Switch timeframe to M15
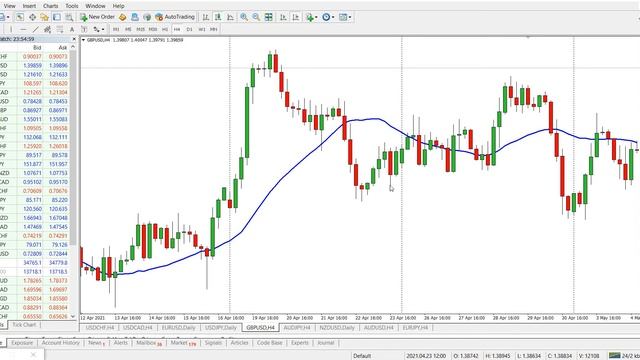 [x=140, y=29]
